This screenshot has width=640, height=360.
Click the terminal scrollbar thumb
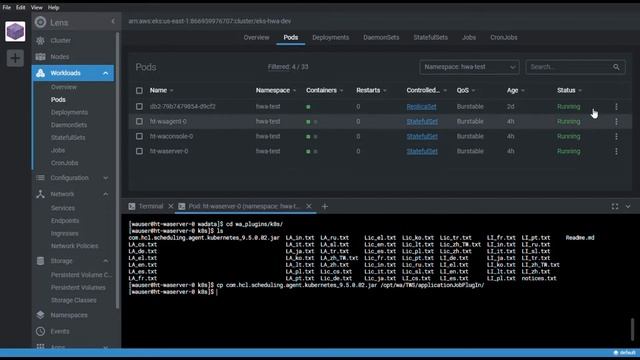click(632, 329)
